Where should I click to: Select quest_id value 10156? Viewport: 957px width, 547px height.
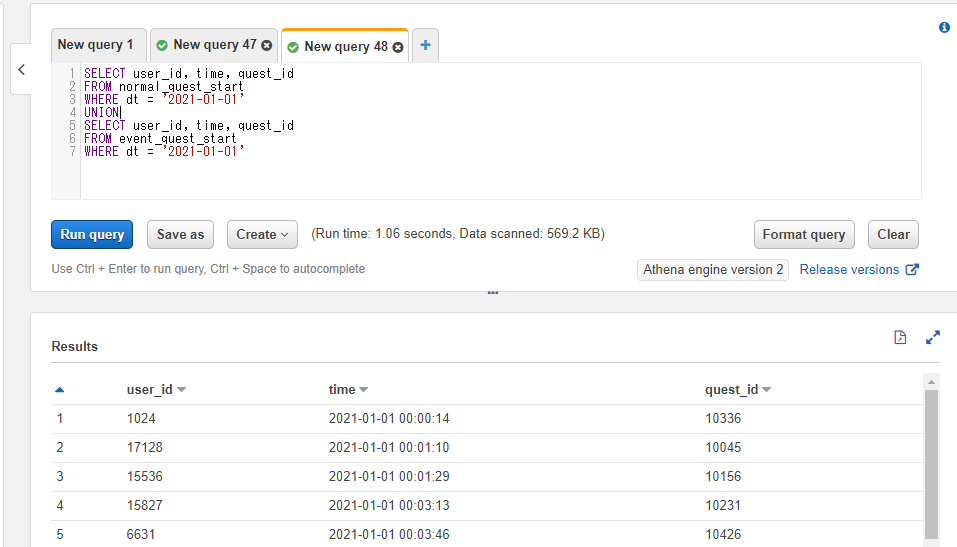(x=723, y=476)
